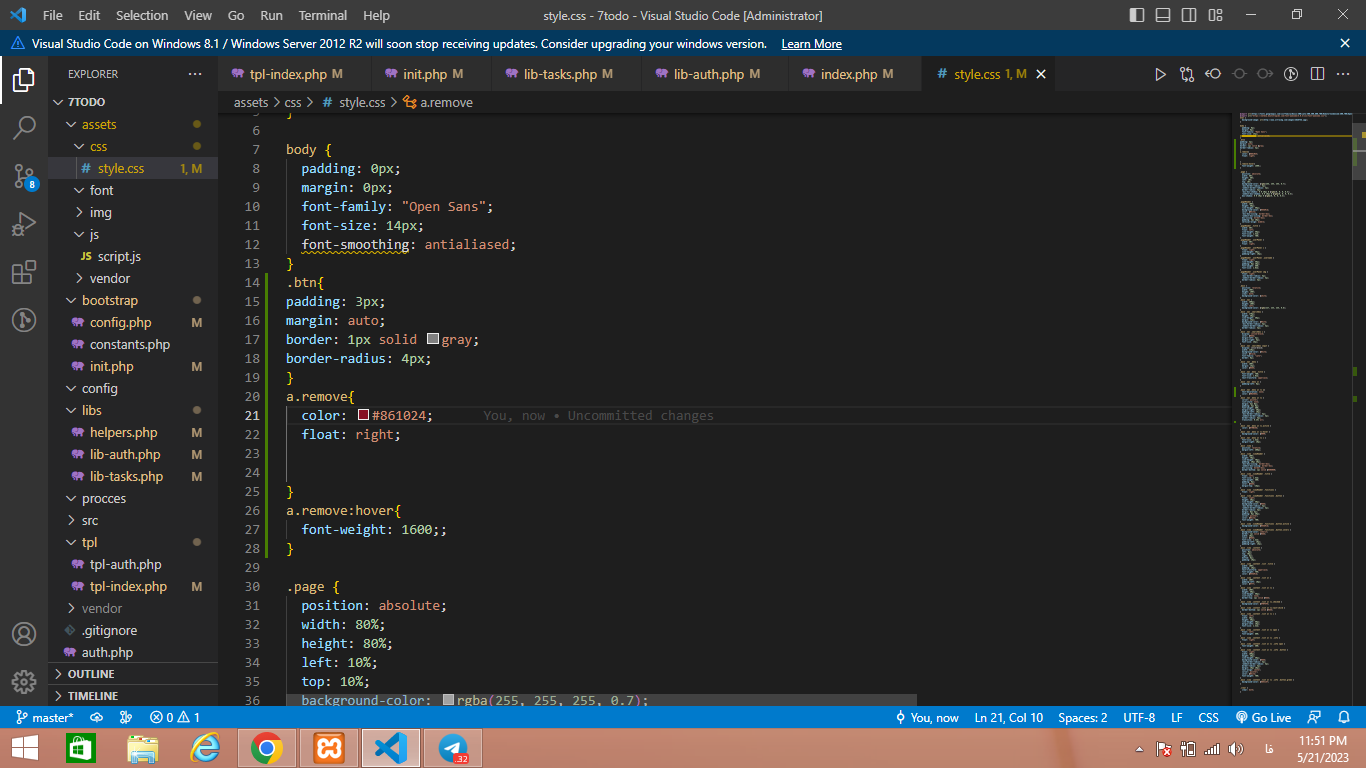Viewport: 1366px width, 768px height.
Task: Click LF end of line setting
Action: (x=1177, y=718)
